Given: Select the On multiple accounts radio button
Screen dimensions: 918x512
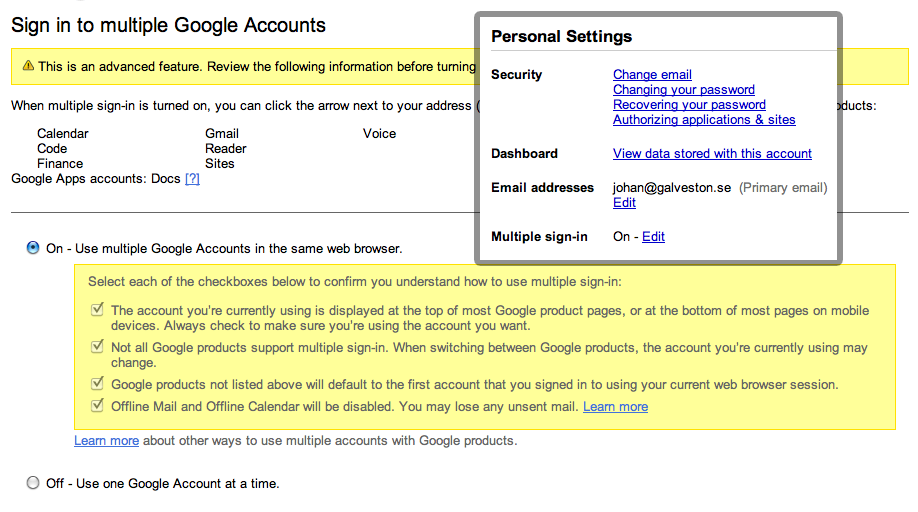Looking at the screenshot, I should [x=33, y=248].
